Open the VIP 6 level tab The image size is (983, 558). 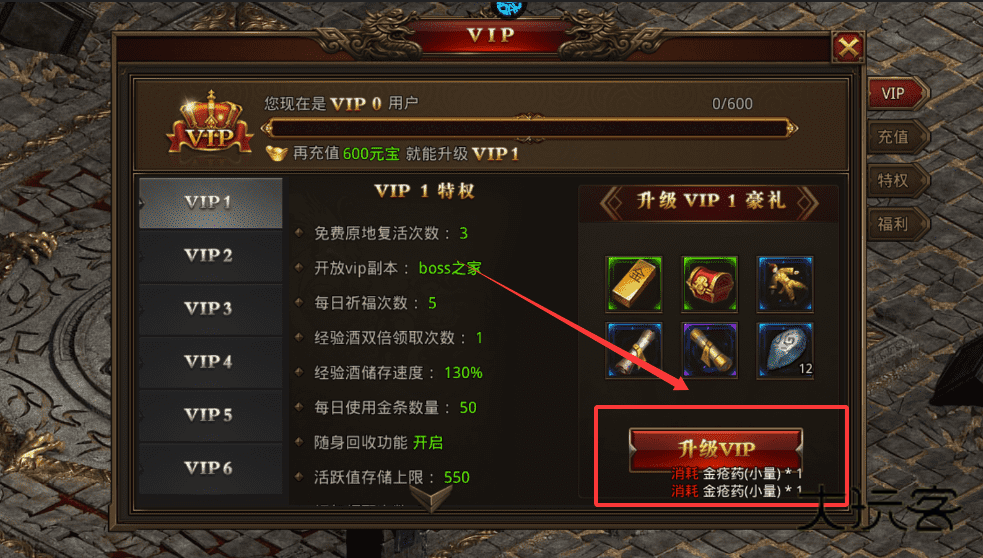[210, 468]
